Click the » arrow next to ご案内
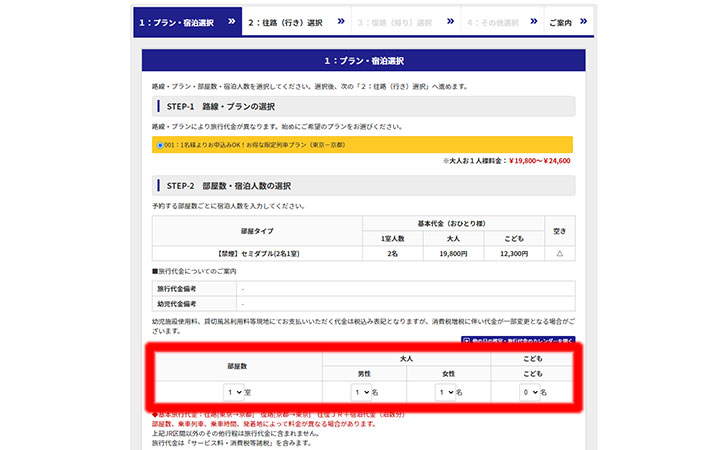The image size is (728, 450). (x=584, y=21)
